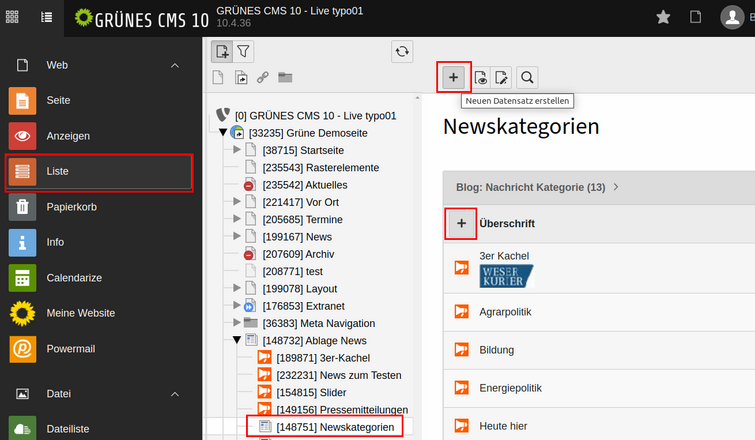The height and width of the screenshot is (440, 755).
Task: Open the user avatar menu
Action: 732,17
